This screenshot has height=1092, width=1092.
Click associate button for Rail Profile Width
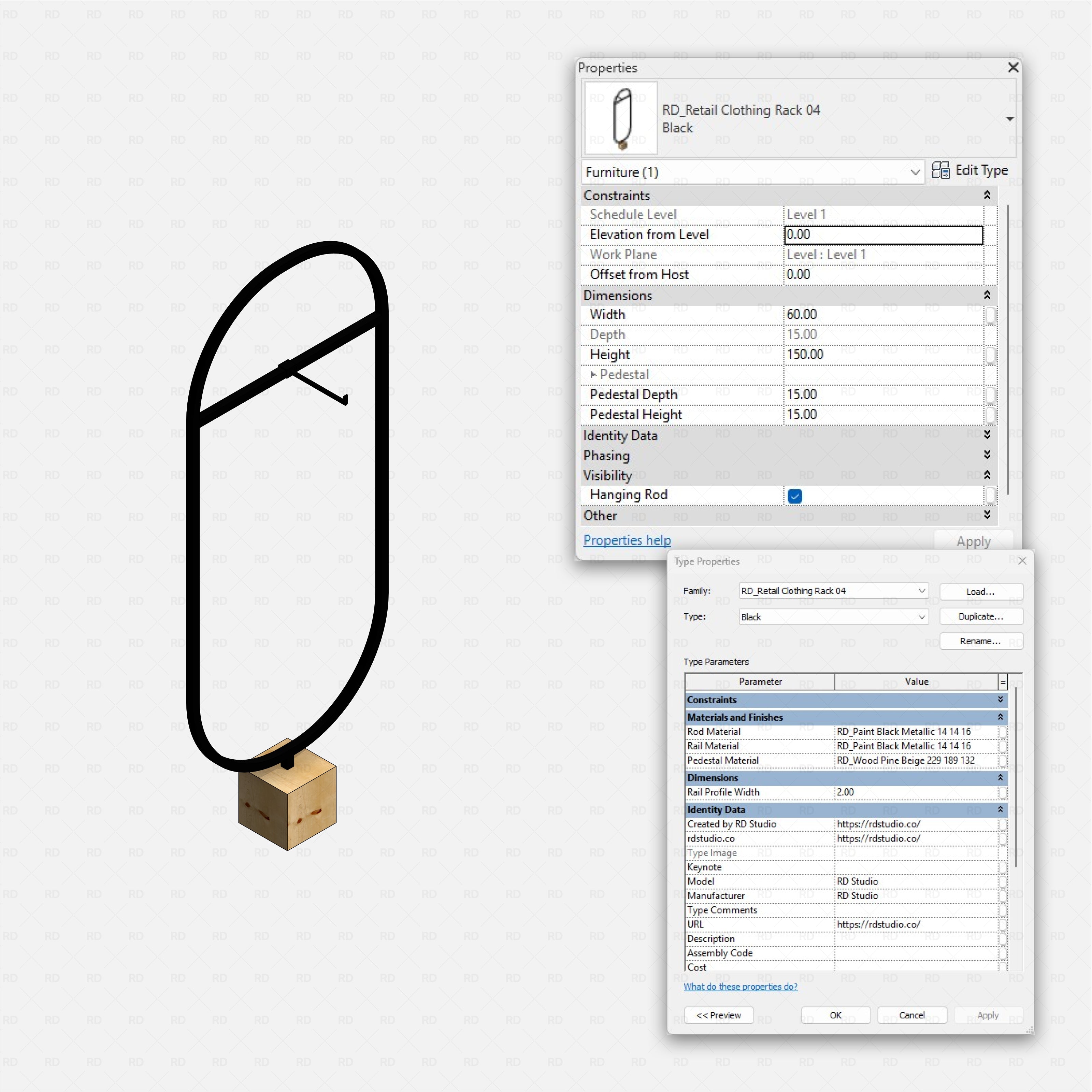1003,792
